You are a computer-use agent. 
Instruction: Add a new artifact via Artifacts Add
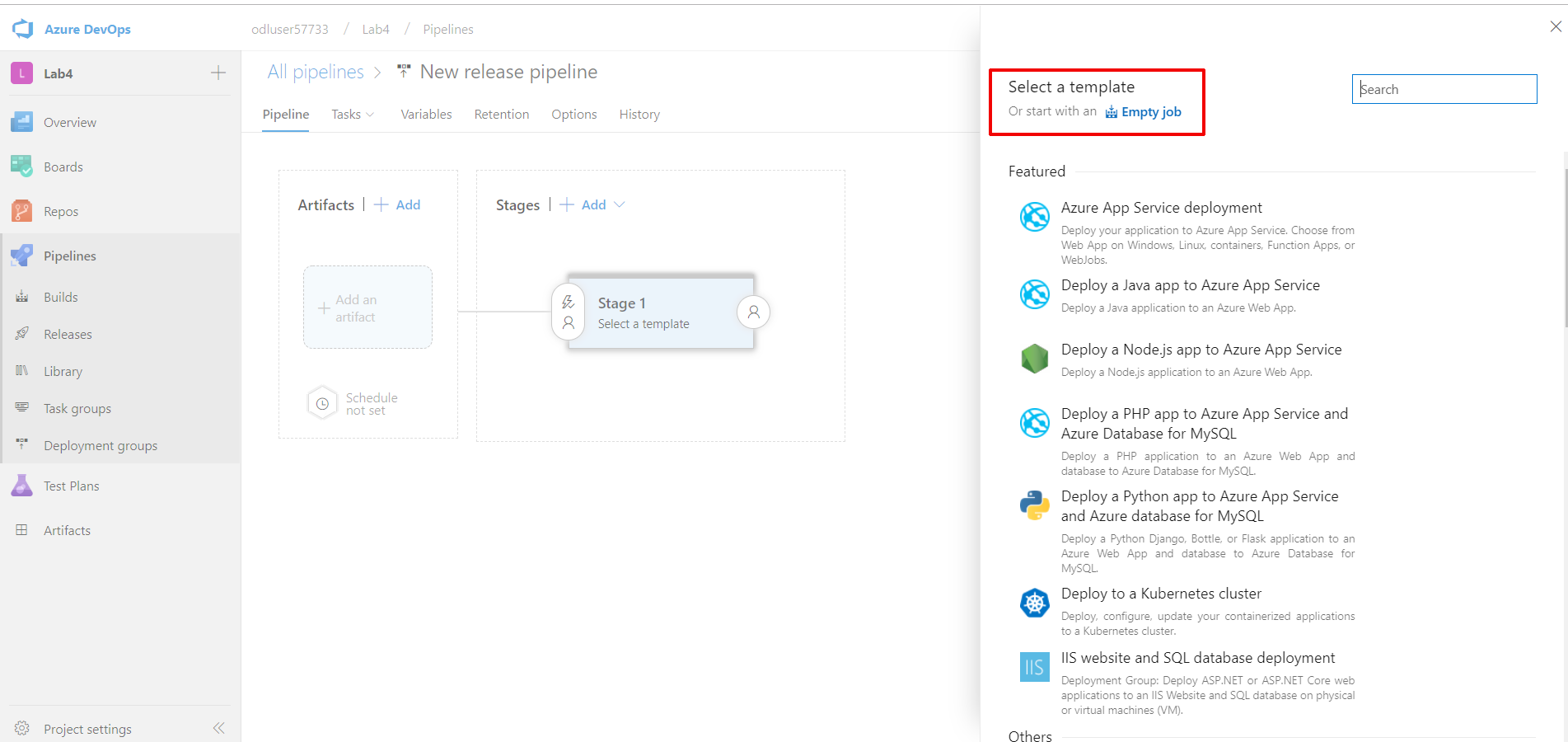click(397, 204)
